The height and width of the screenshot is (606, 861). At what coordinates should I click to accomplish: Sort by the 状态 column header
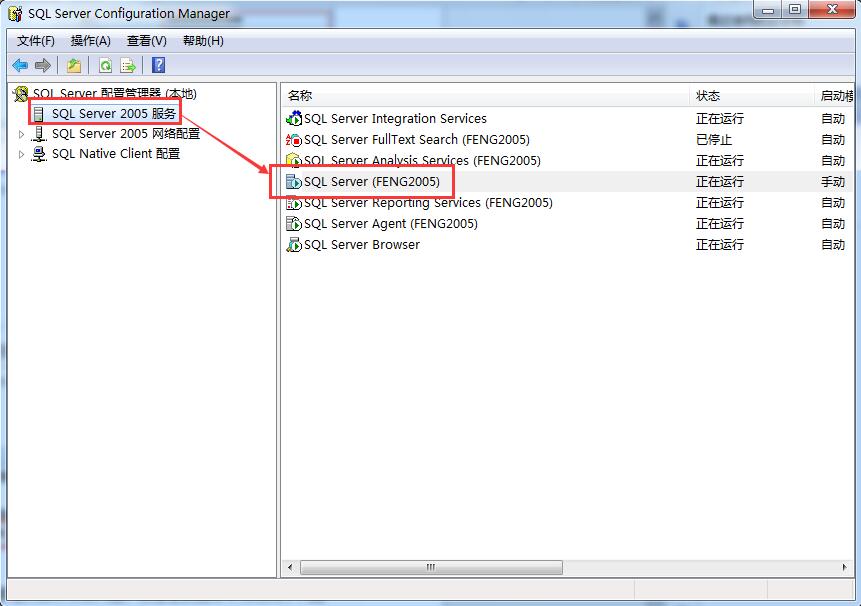(751, 96)
